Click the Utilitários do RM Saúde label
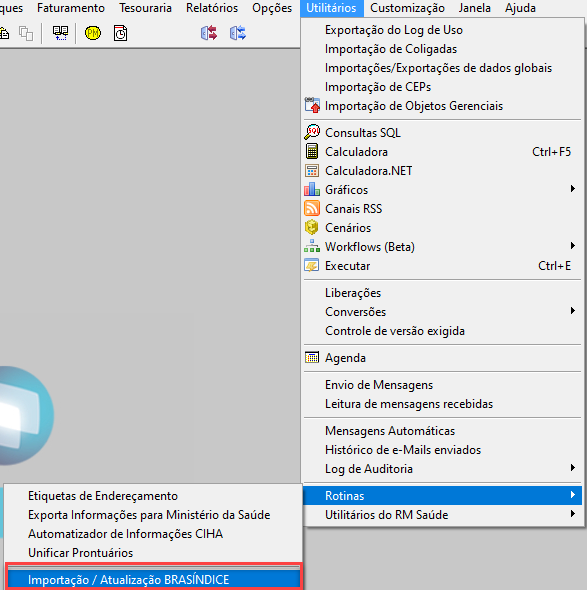587x590 pixels. click(386, 515)
